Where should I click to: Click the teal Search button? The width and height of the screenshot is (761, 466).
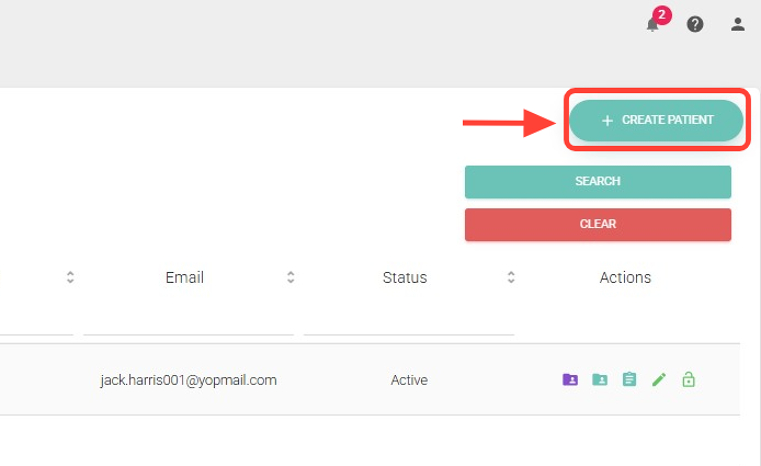coord(597,182)
